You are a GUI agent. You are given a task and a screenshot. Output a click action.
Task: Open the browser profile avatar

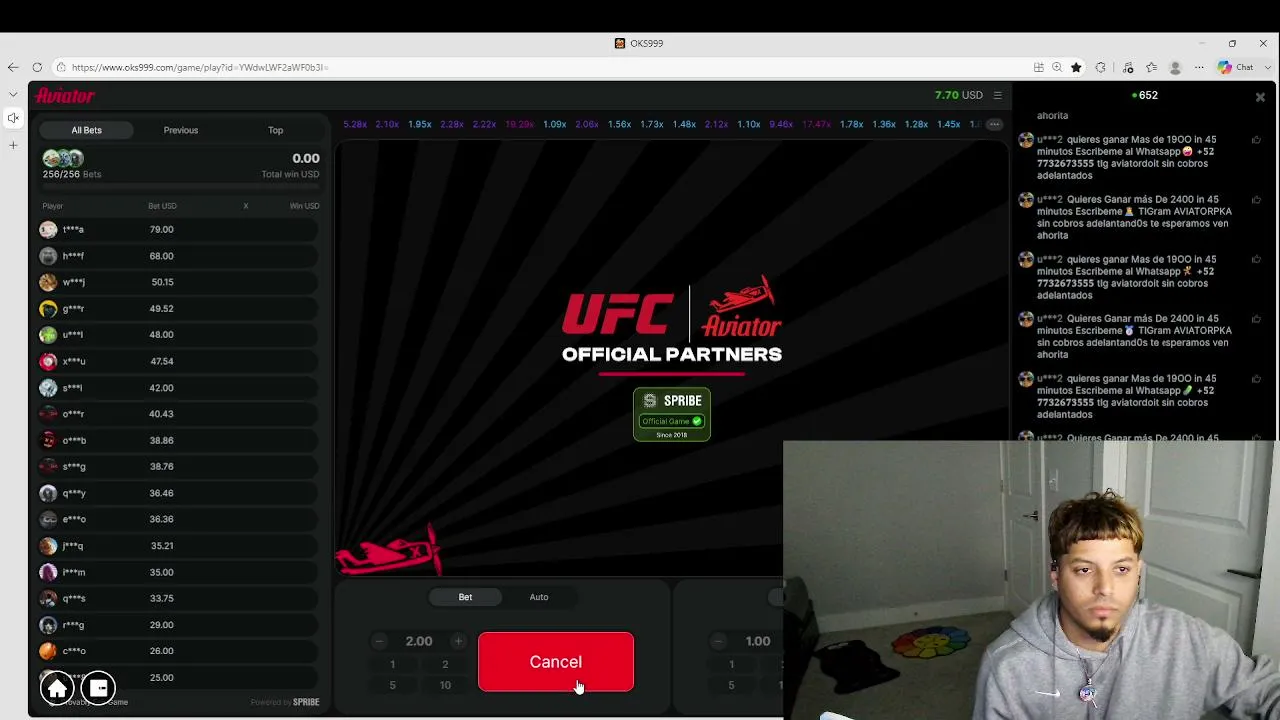(1175, 67)
